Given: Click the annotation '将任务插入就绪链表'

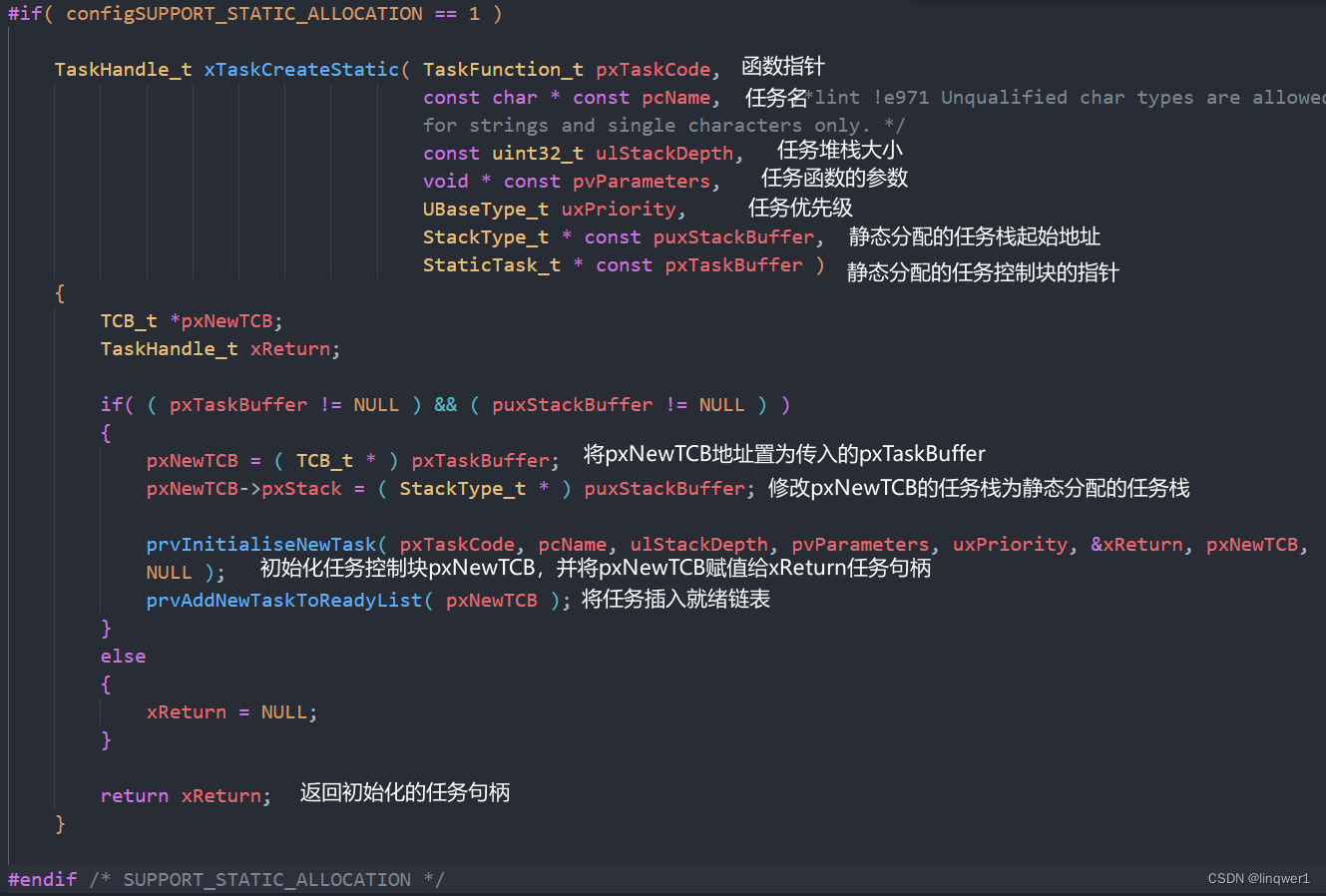Looking at the screenshot, I should coord(675,600).
